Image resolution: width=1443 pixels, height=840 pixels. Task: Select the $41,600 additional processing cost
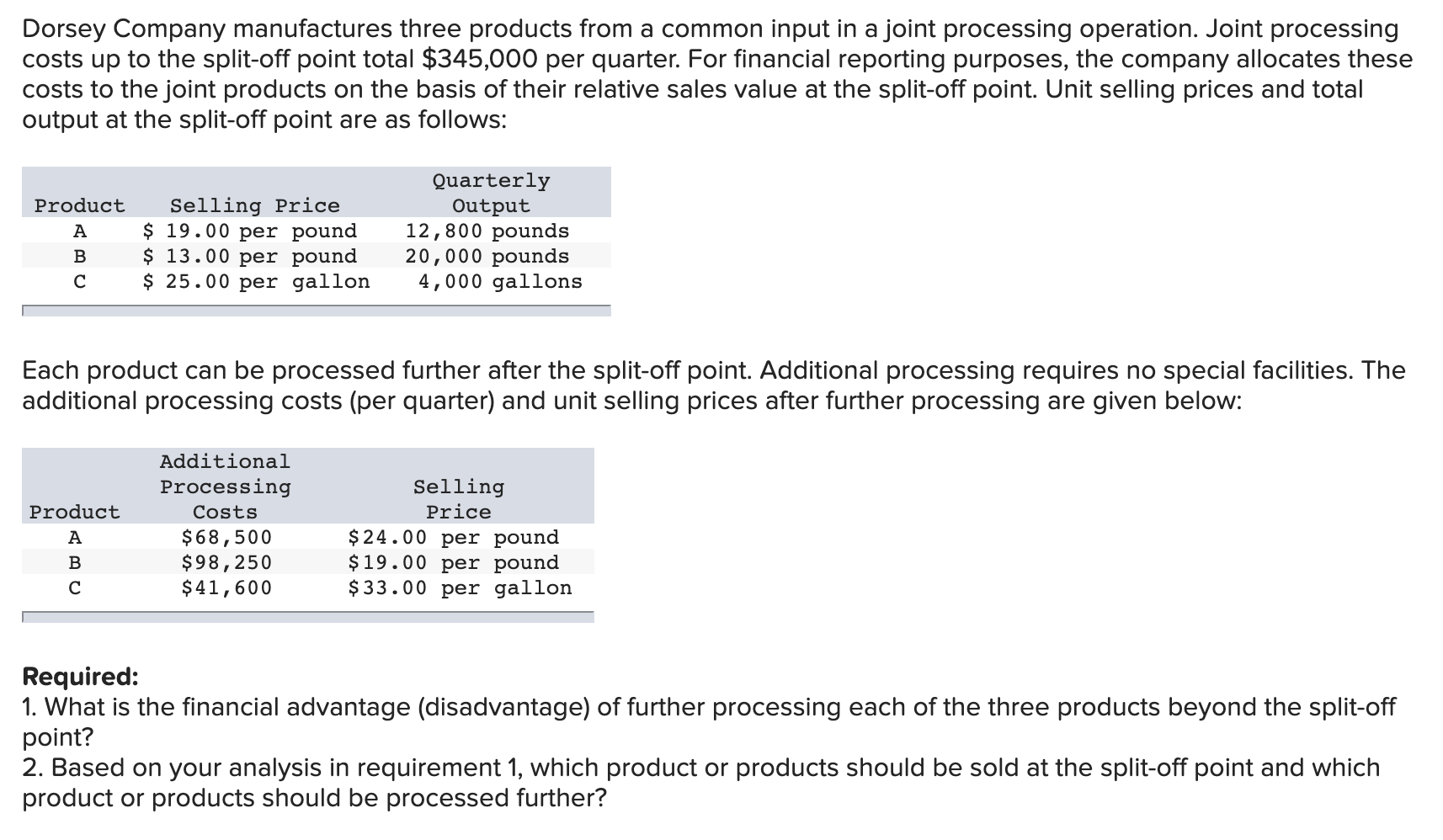(x=226, y=587)
